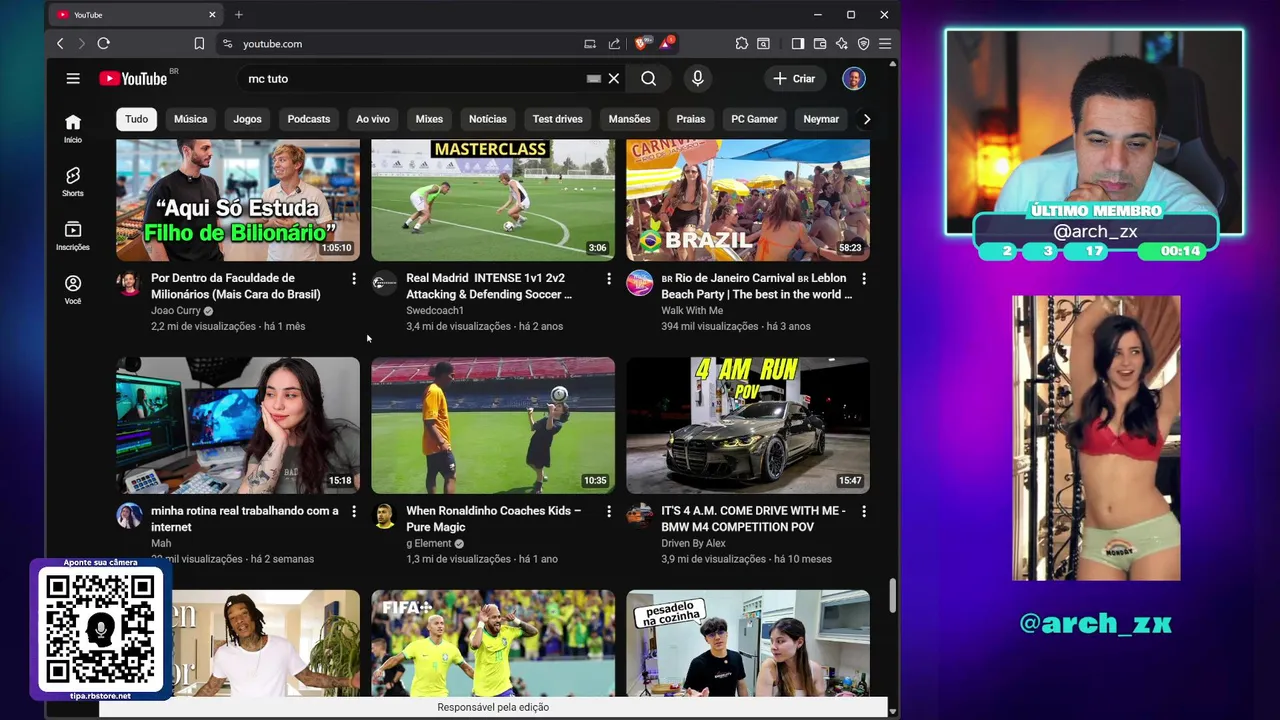
Task: Open the g Element channel link
Action: click(x=428, y=544)
